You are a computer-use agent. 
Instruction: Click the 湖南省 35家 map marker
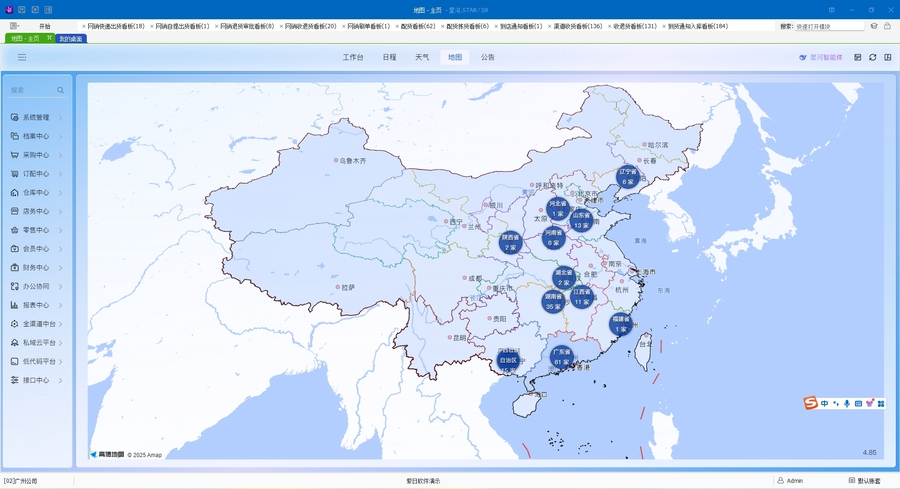553,301
